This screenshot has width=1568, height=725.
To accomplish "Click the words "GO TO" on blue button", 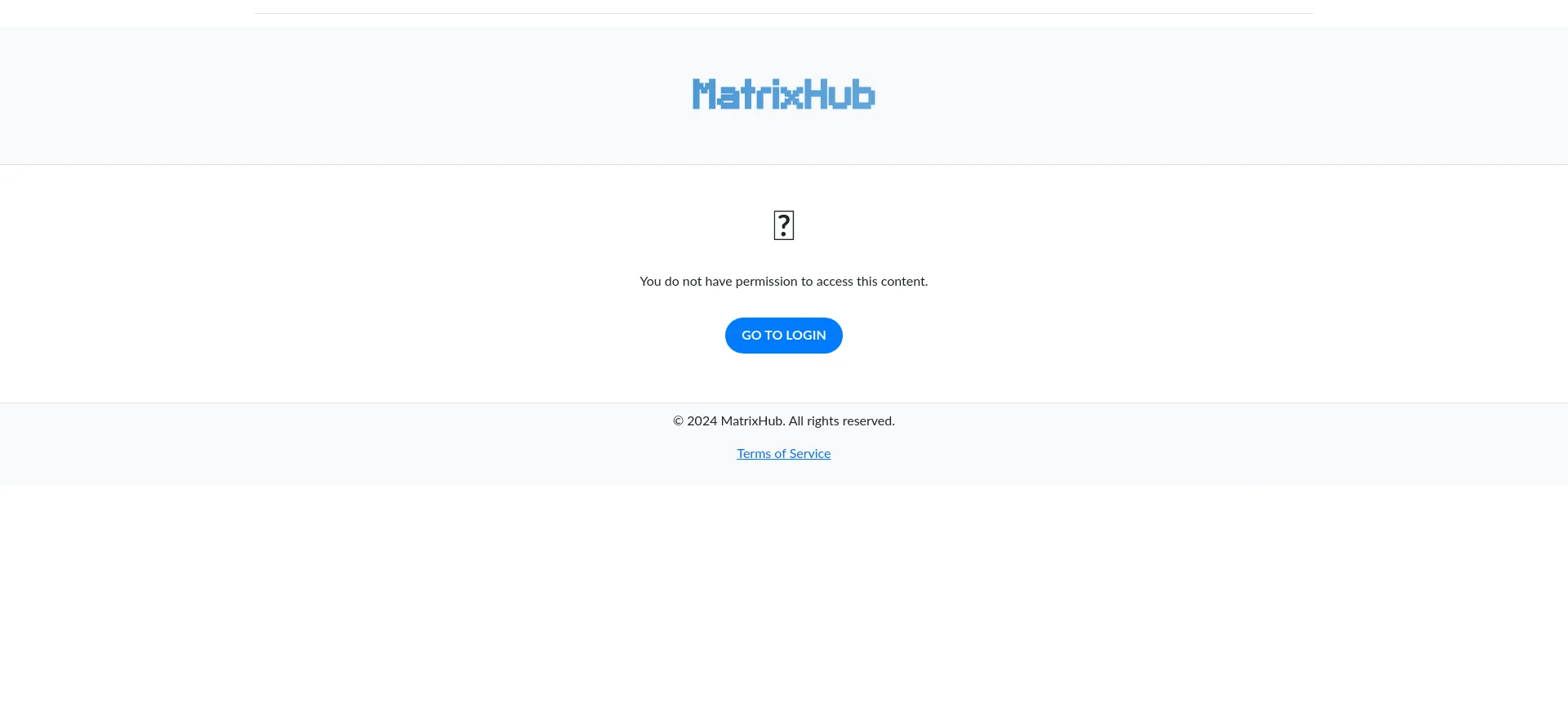I will coord(762,336).
